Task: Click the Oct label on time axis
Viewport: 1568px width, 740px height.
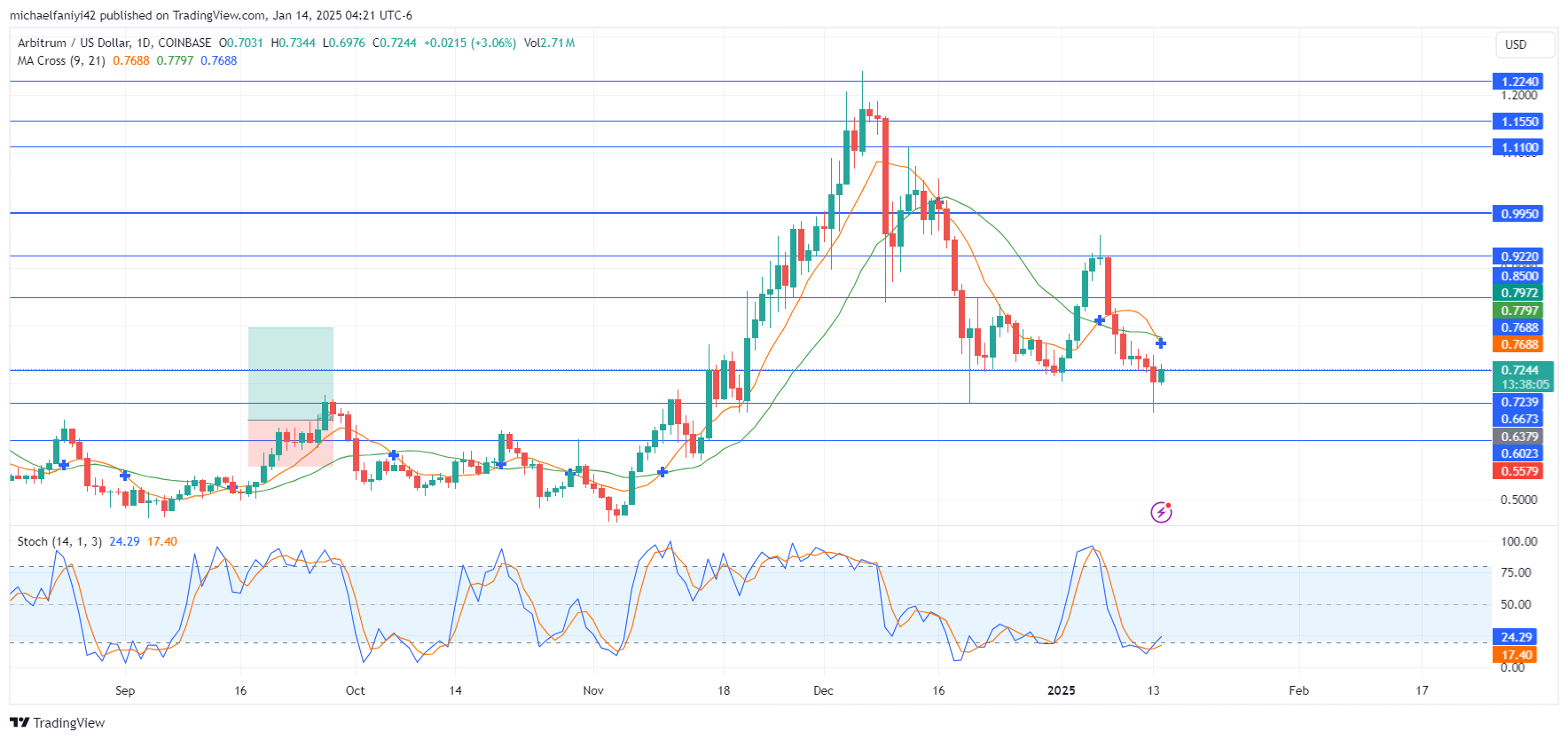Action: 355,690
